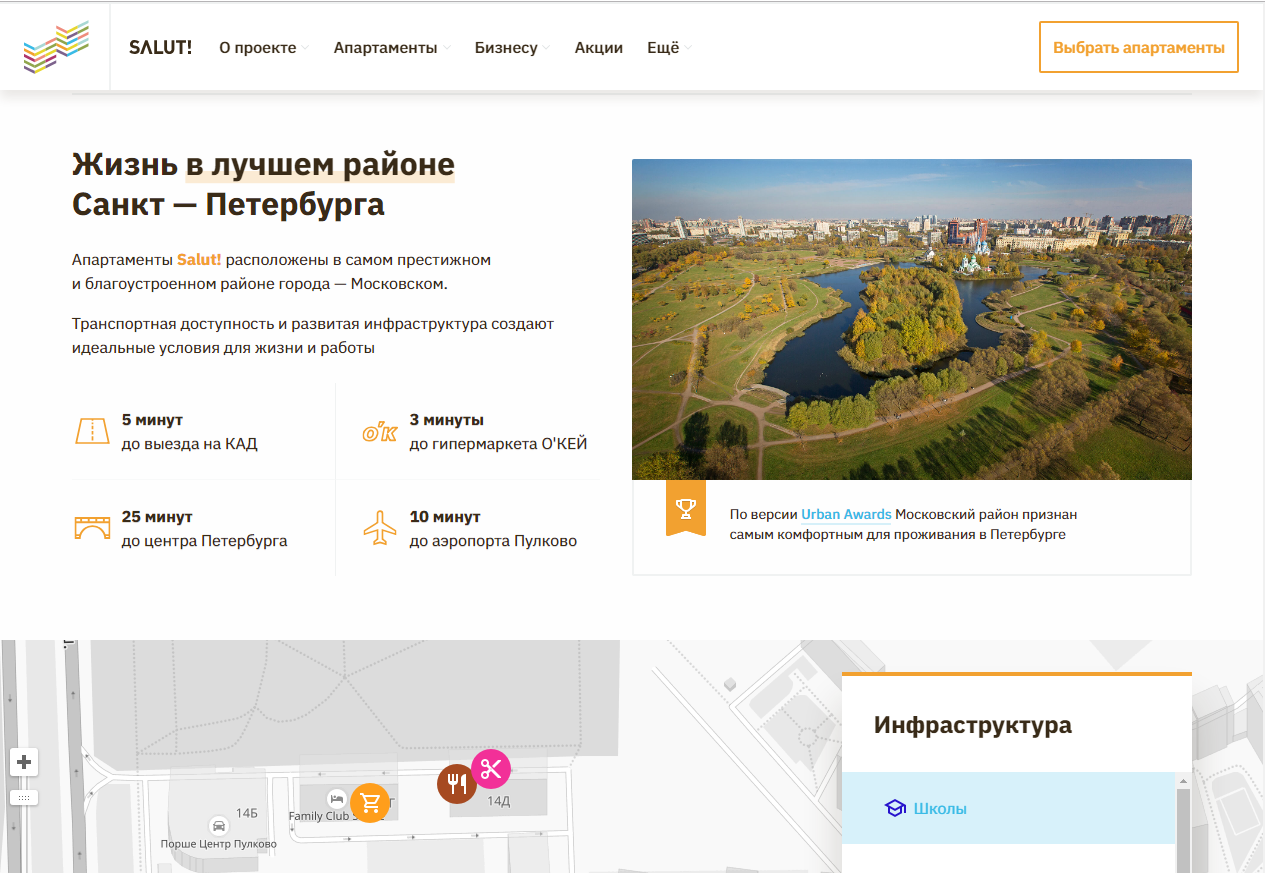The height and width of the screenshot is (873, 1265).
Task: Expand the chevron next to "Ещё"
Action: click(x=688, y=48)
